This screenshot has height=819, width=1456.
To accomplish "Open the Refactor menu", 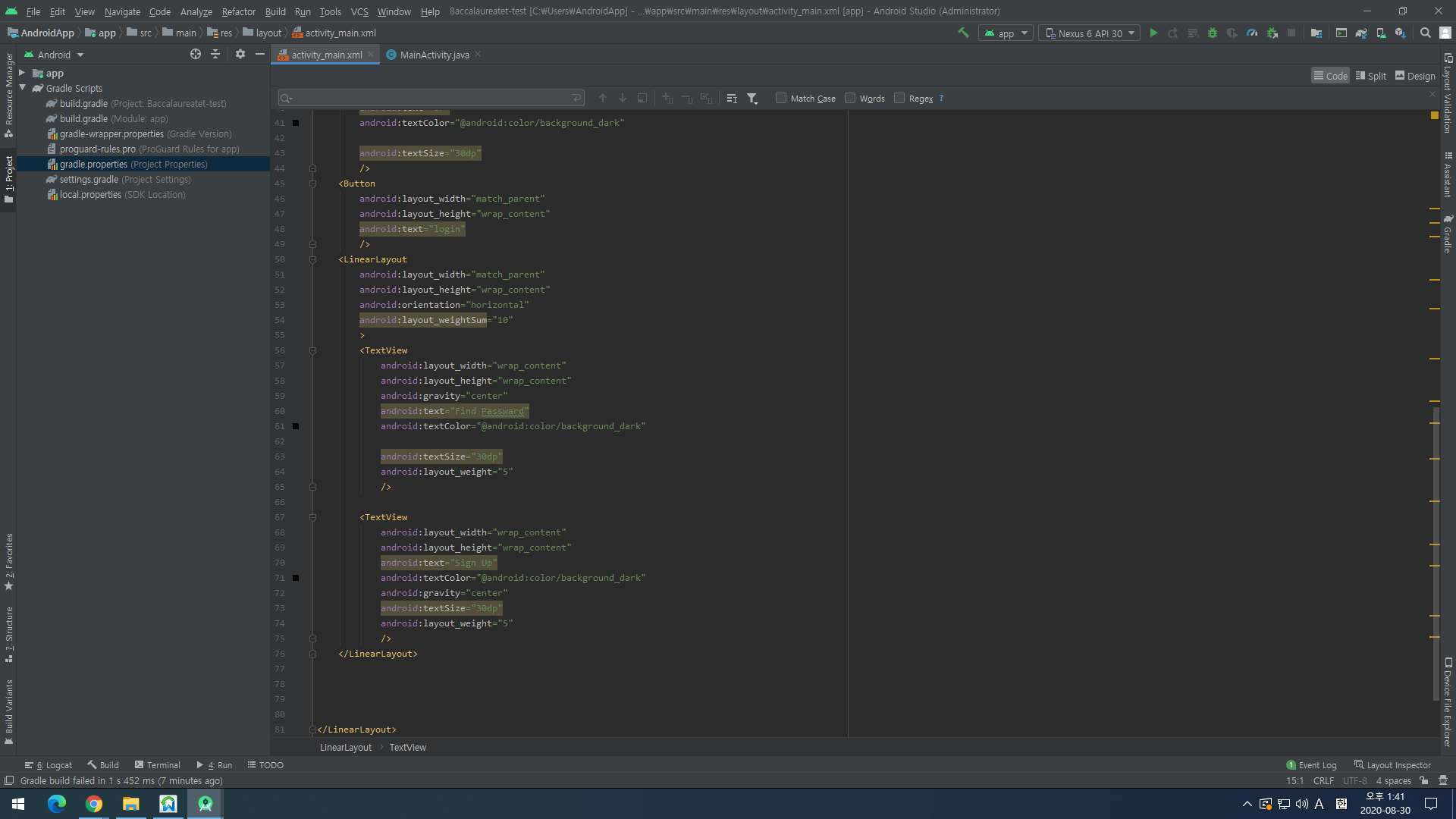I will click(238, 11).
